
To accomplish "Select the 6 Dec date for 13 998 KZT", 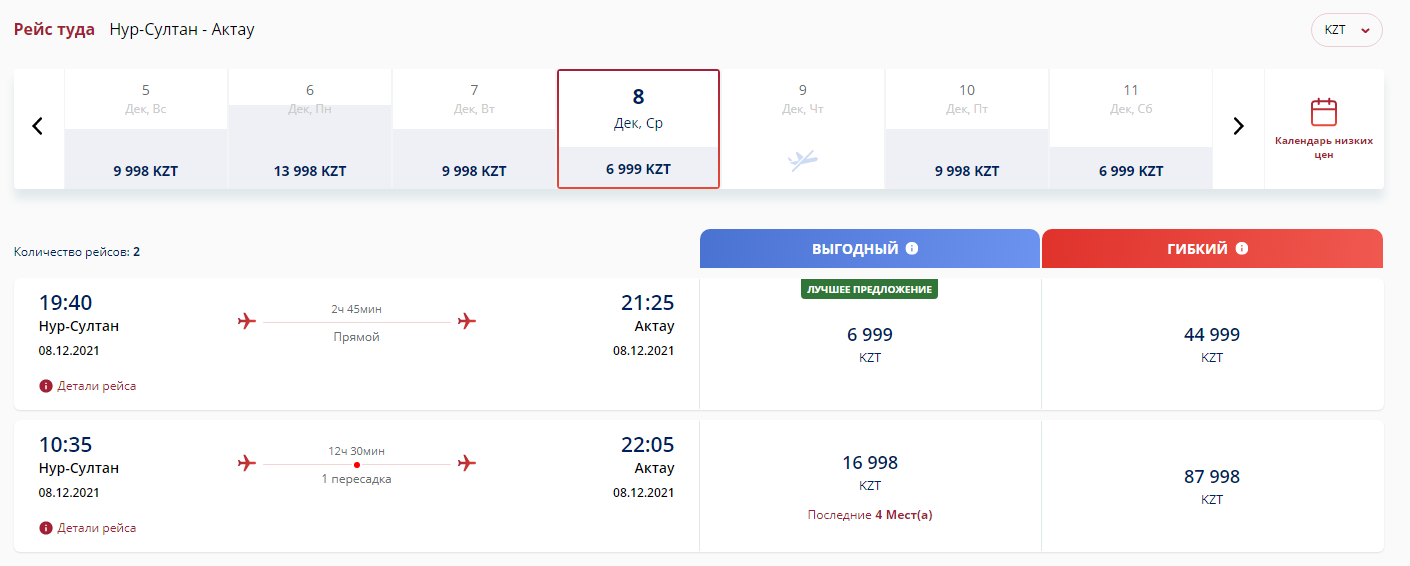I will (x=310, y=128).
